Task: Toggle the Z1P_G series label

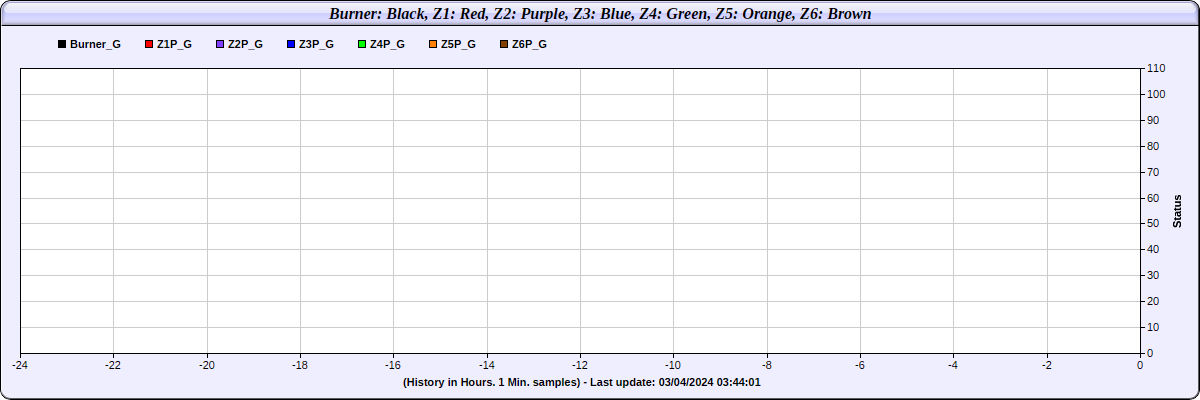Action: click(x=174, y=45)
